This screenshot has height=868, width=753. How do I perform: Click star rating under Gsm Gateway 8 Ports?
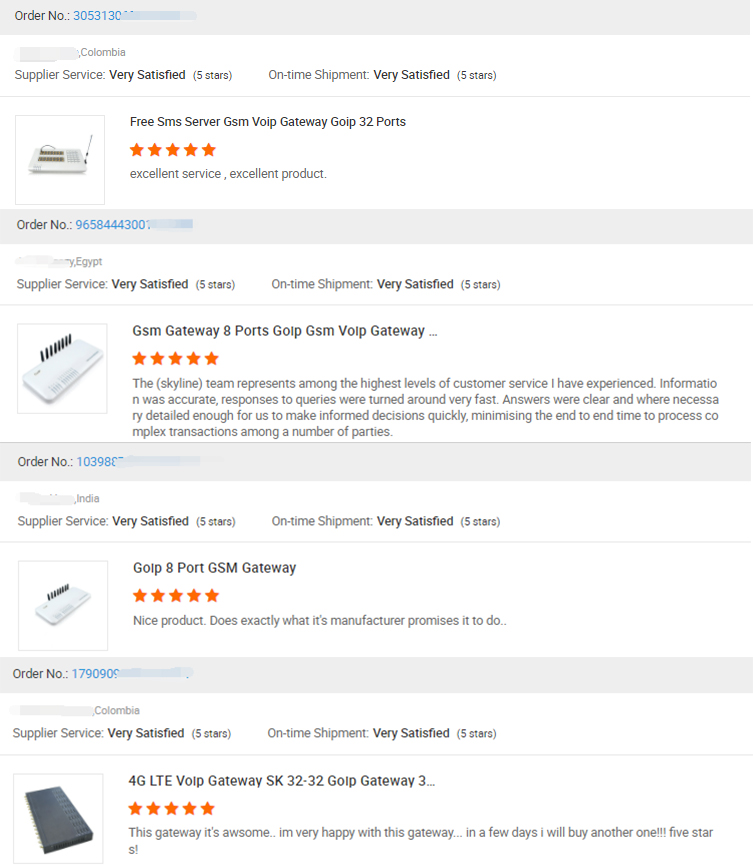(175, 358)
